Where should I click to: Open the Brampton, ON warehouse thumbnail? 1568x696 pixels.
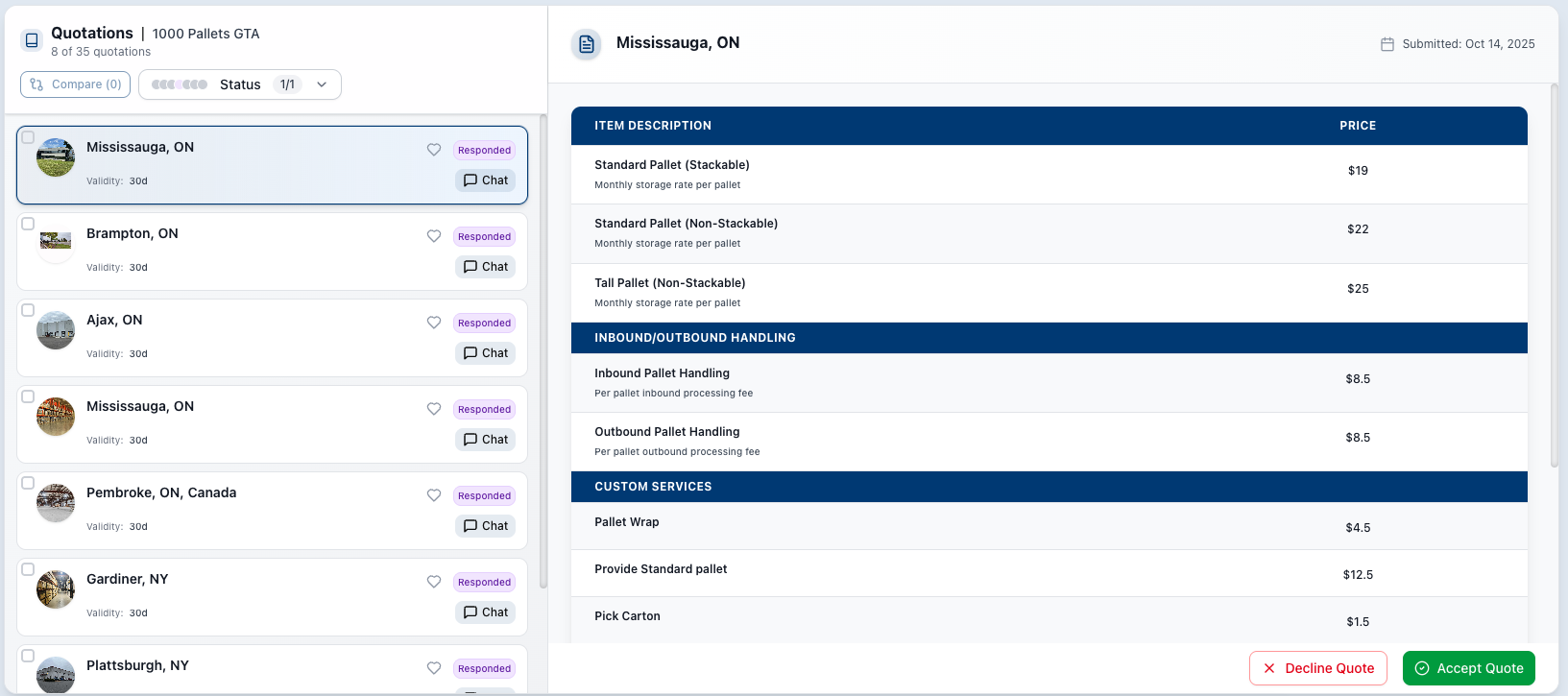coord(56,244)
